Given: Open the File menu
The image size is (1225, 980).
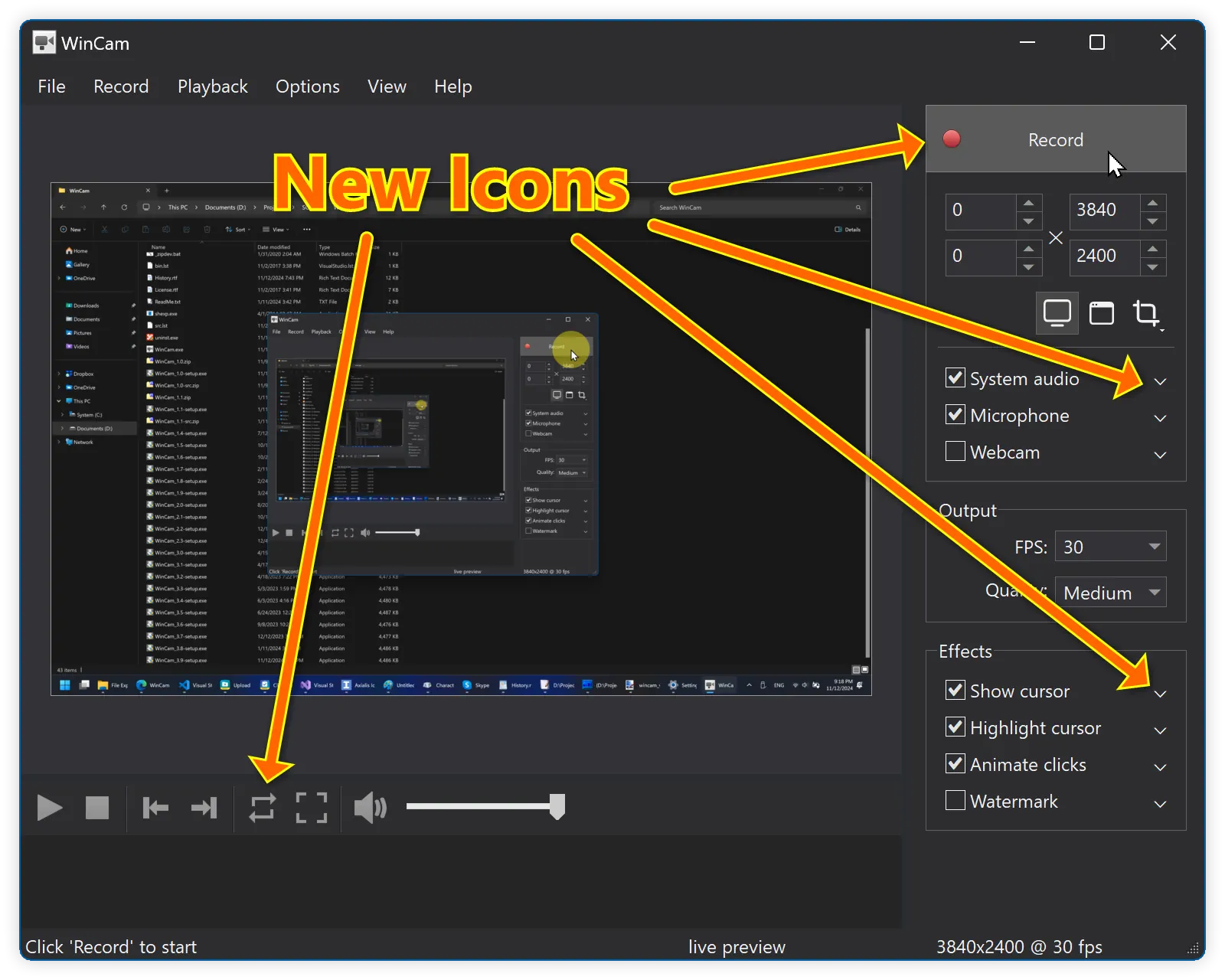Looking at the screenshot, I should [x=51, y=87].
